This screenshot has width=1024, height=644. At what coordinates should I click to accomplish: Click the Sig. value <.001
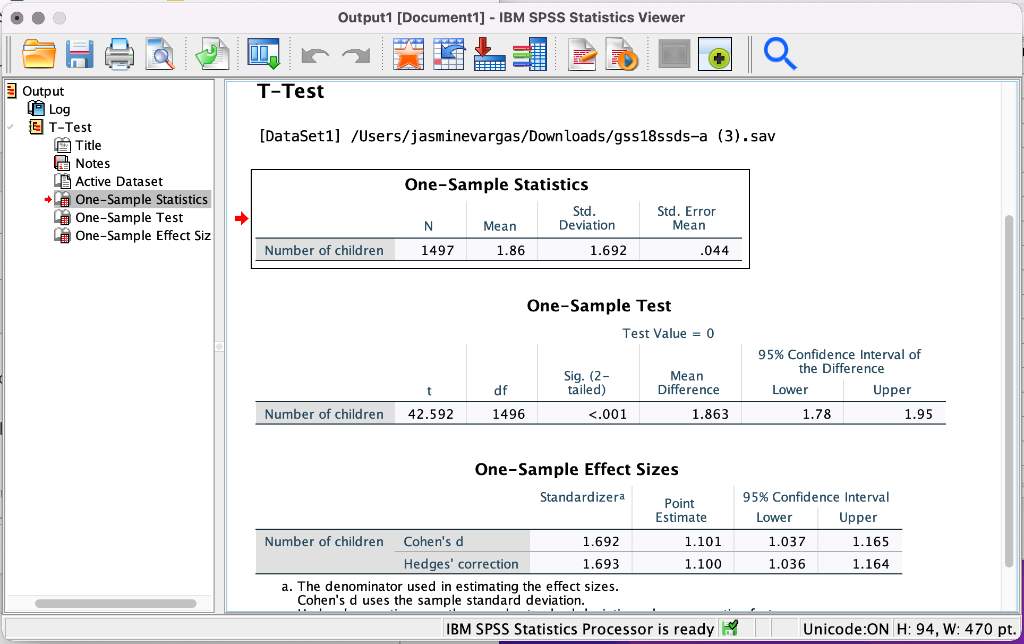coord(607,414)
